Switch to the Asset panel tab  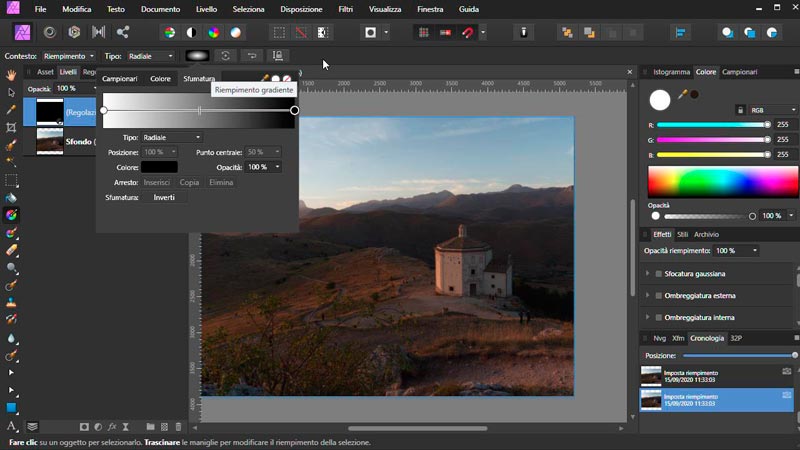point(45,72)
